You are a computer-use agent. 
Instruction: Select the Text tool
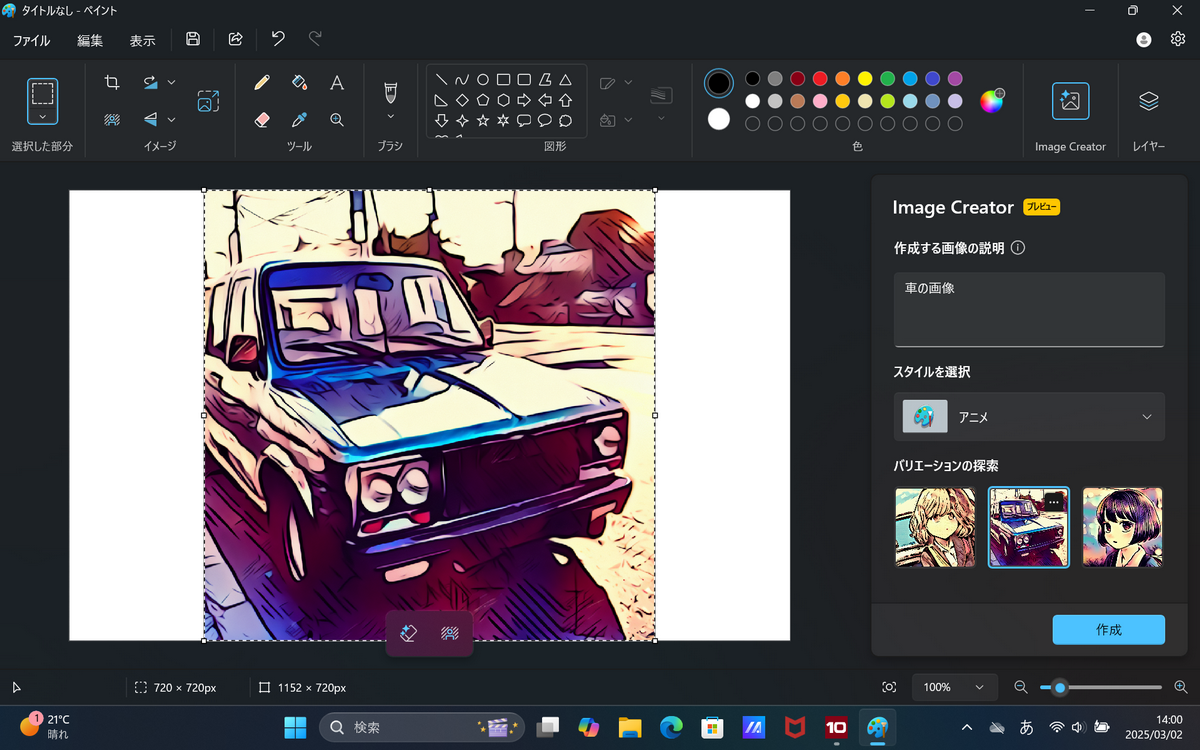[337, 82]
